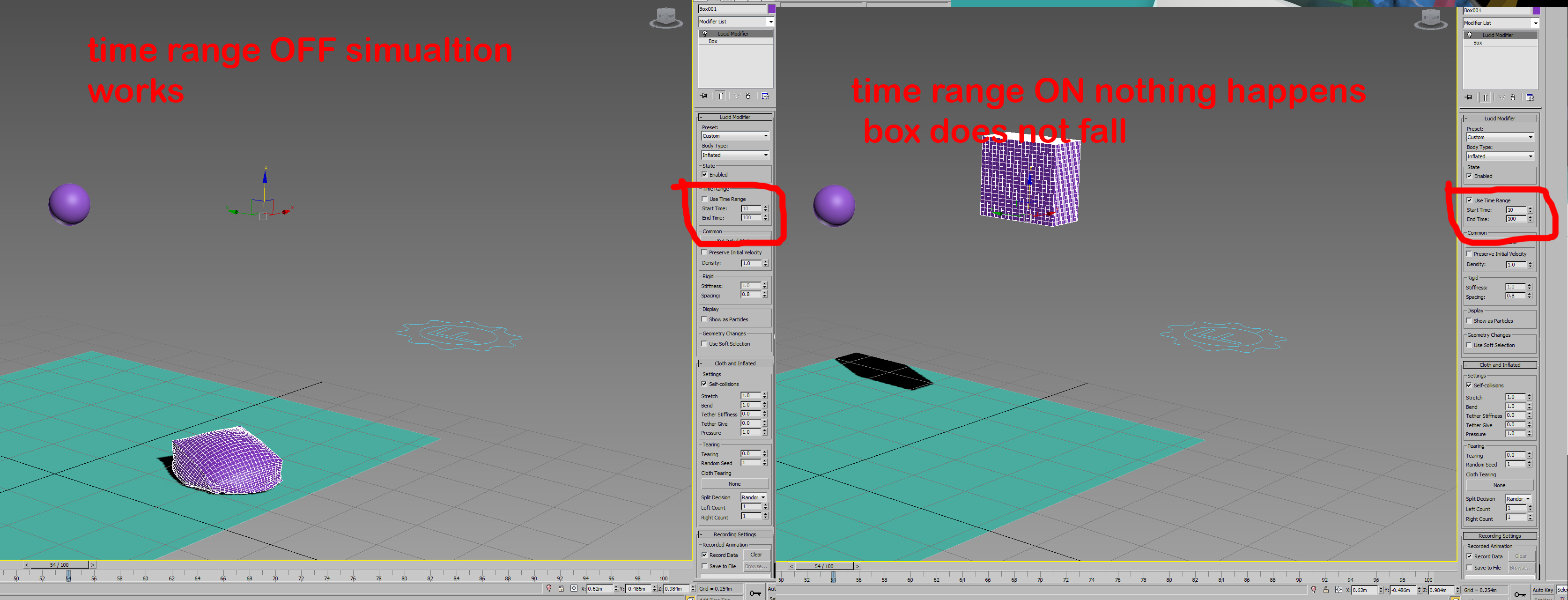This screenshot has height=600, width=1568.
Task: Click the Selection Lock padlock icon, left status bar
Action: (561, 588)
